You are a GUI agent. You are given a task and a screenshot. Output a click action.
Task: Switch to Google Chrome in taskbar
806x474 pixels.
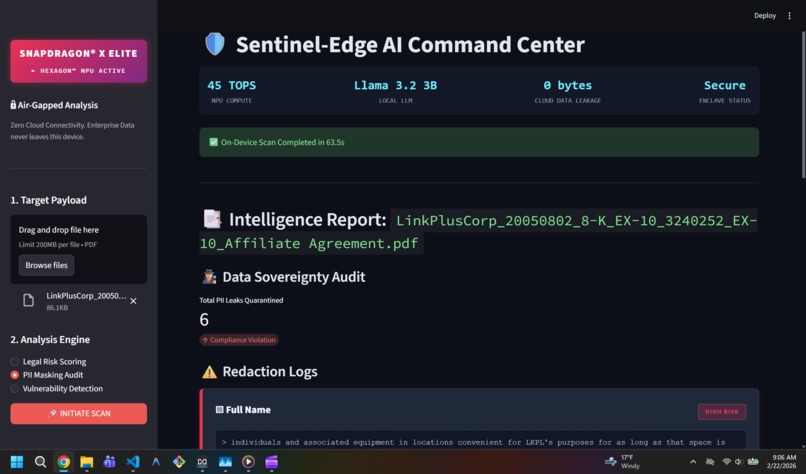pyautogui.click(x=64, y=462)
